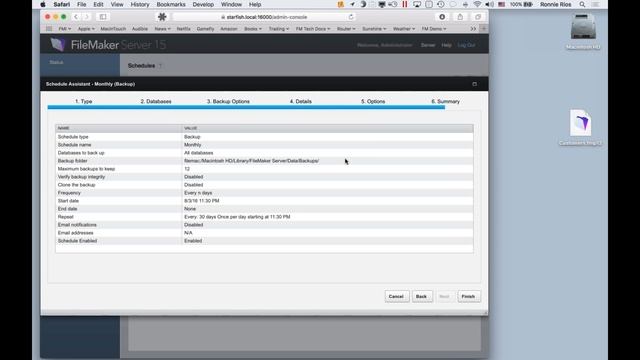Open the Edit menu
Image resolution: width=640 pixels, height=360 pixels.
[98, 4]
